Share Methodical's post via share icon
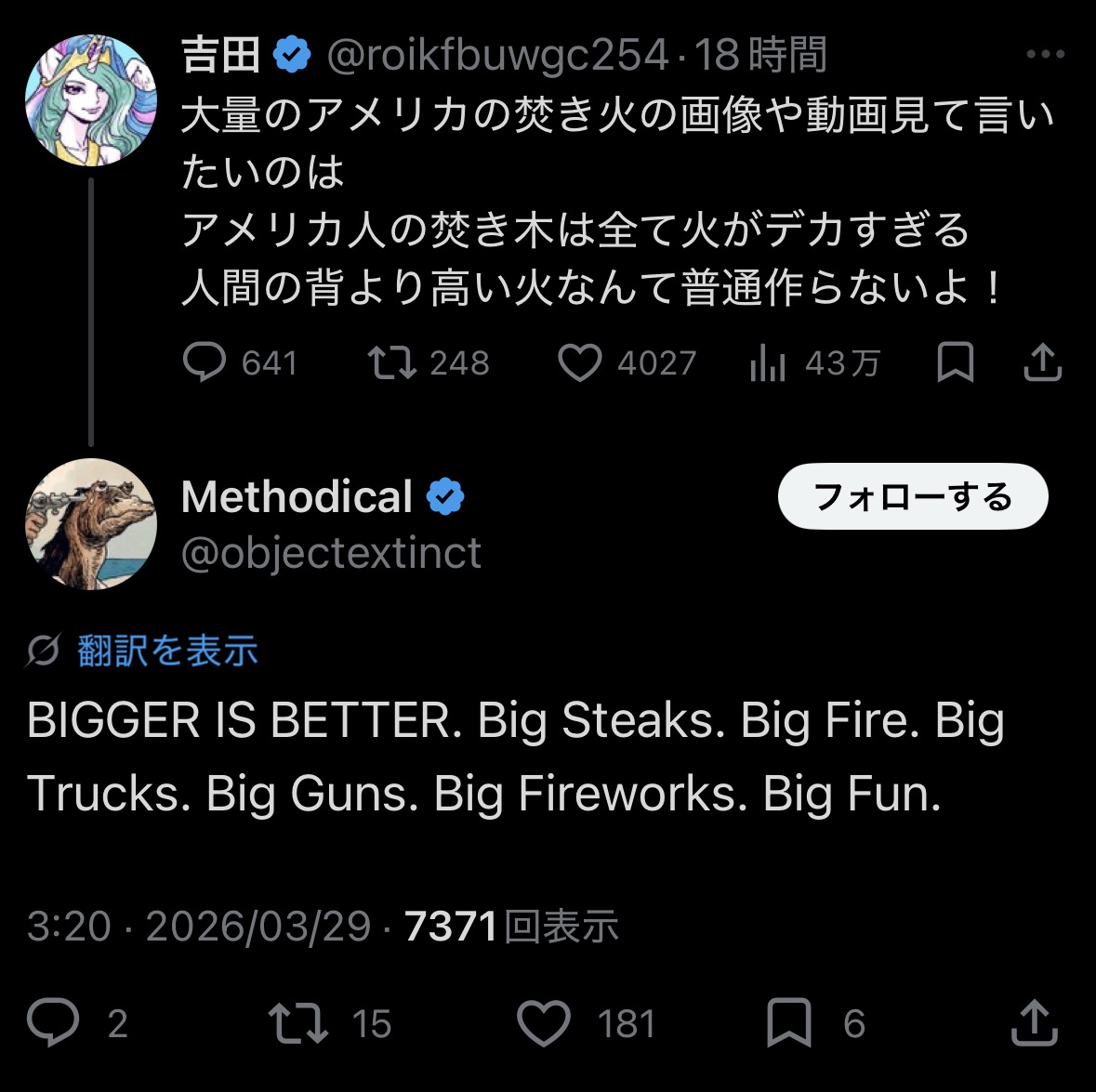 point(1035,1022)
